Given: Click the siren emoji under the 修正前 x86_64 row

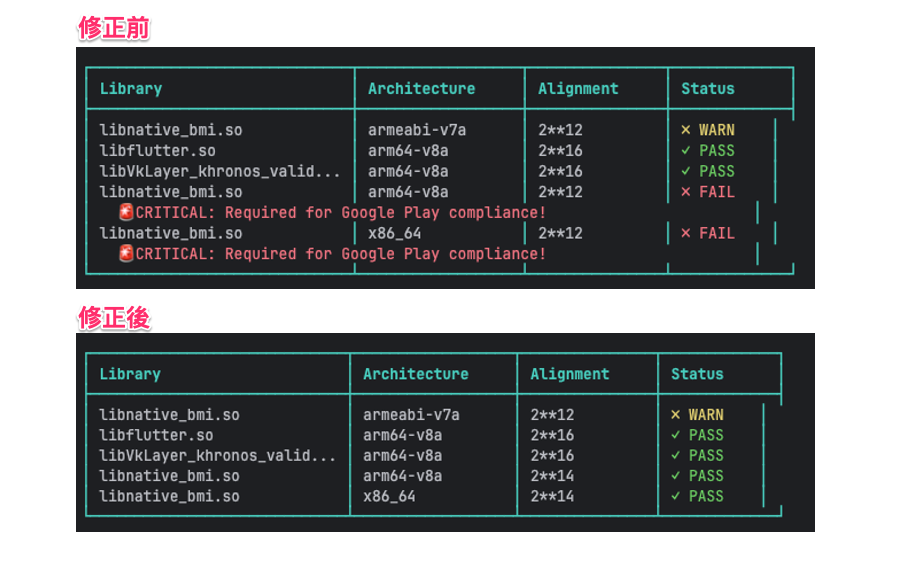Looking at the screenshot, I should 126,254.
